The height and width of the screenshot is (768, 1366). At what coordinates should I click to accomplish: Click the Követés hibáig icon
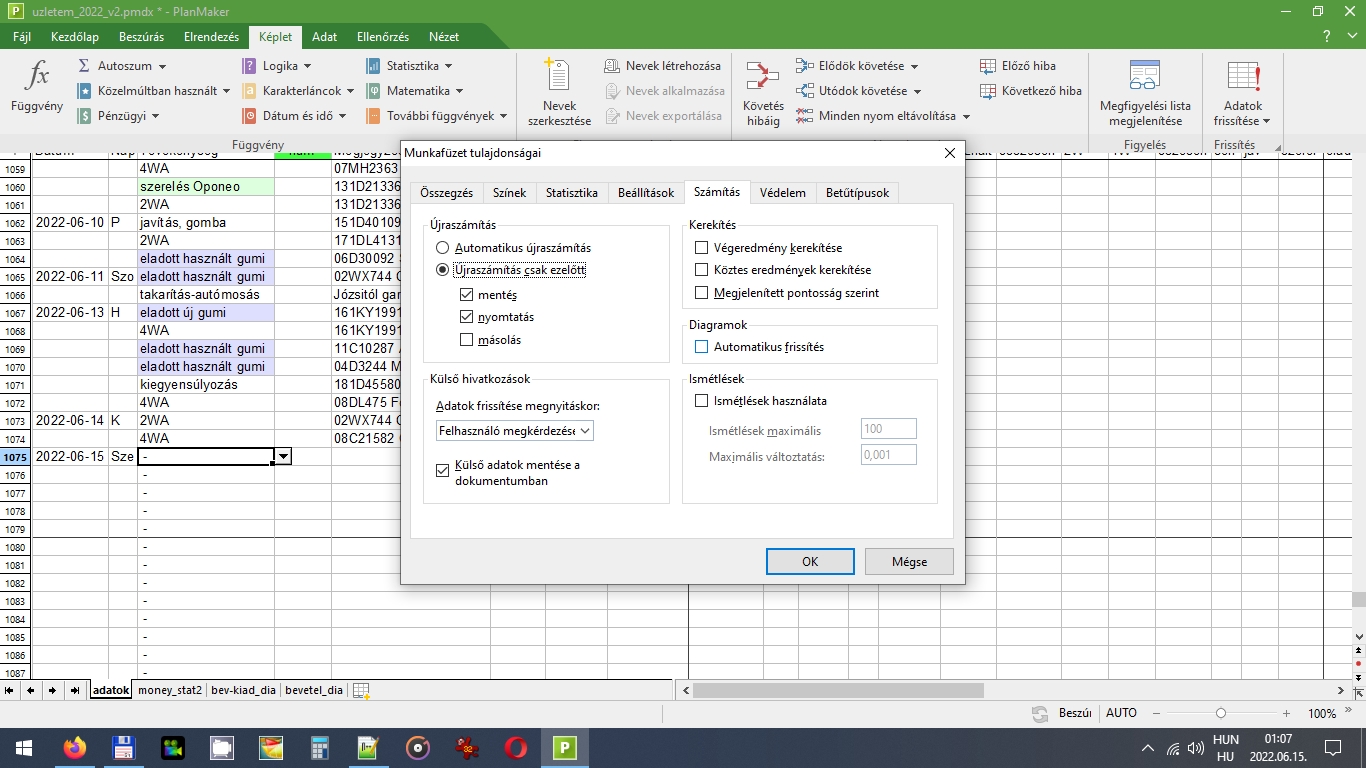[x=763, y=78]
